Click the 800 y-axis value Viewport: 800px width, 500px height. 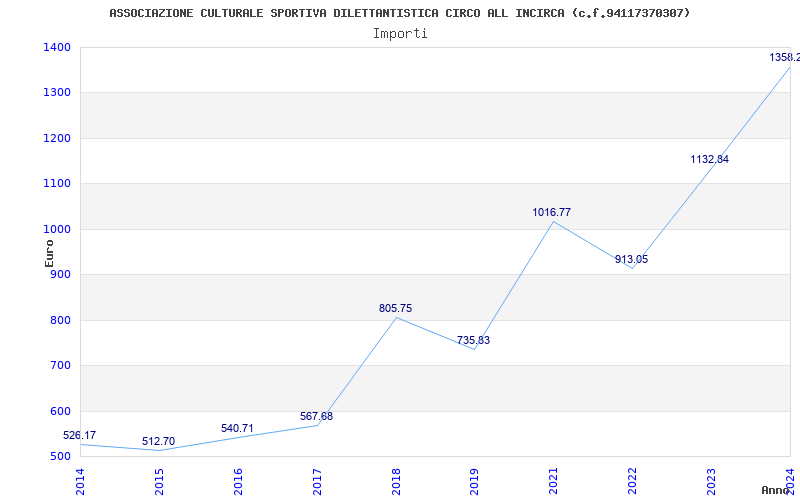(60, 320)
